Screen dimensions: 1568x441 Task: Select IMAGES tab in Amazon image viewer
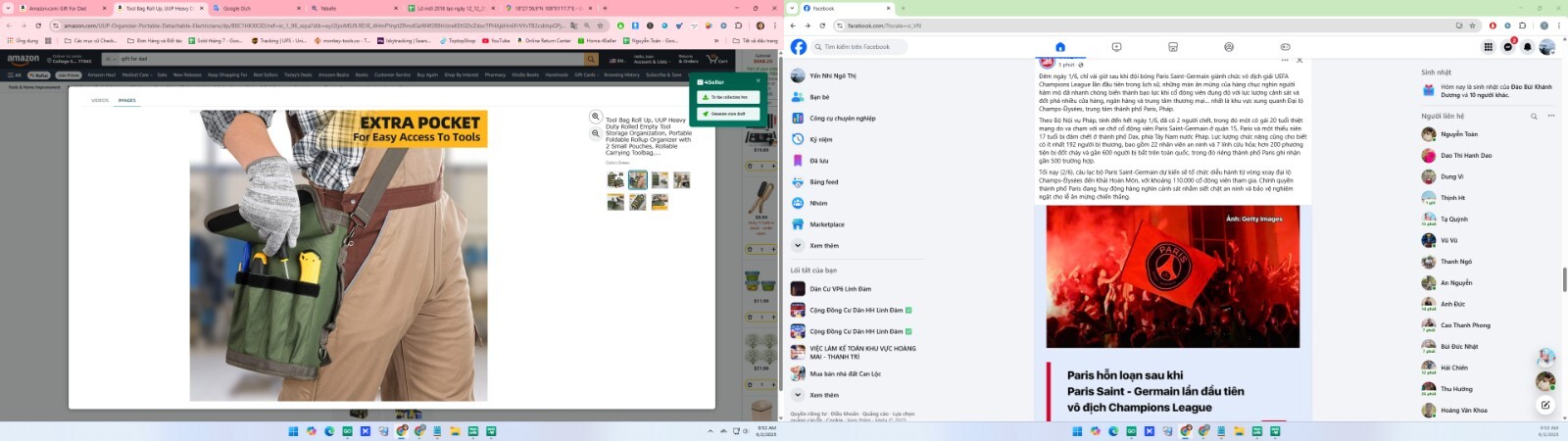point(126,100)
